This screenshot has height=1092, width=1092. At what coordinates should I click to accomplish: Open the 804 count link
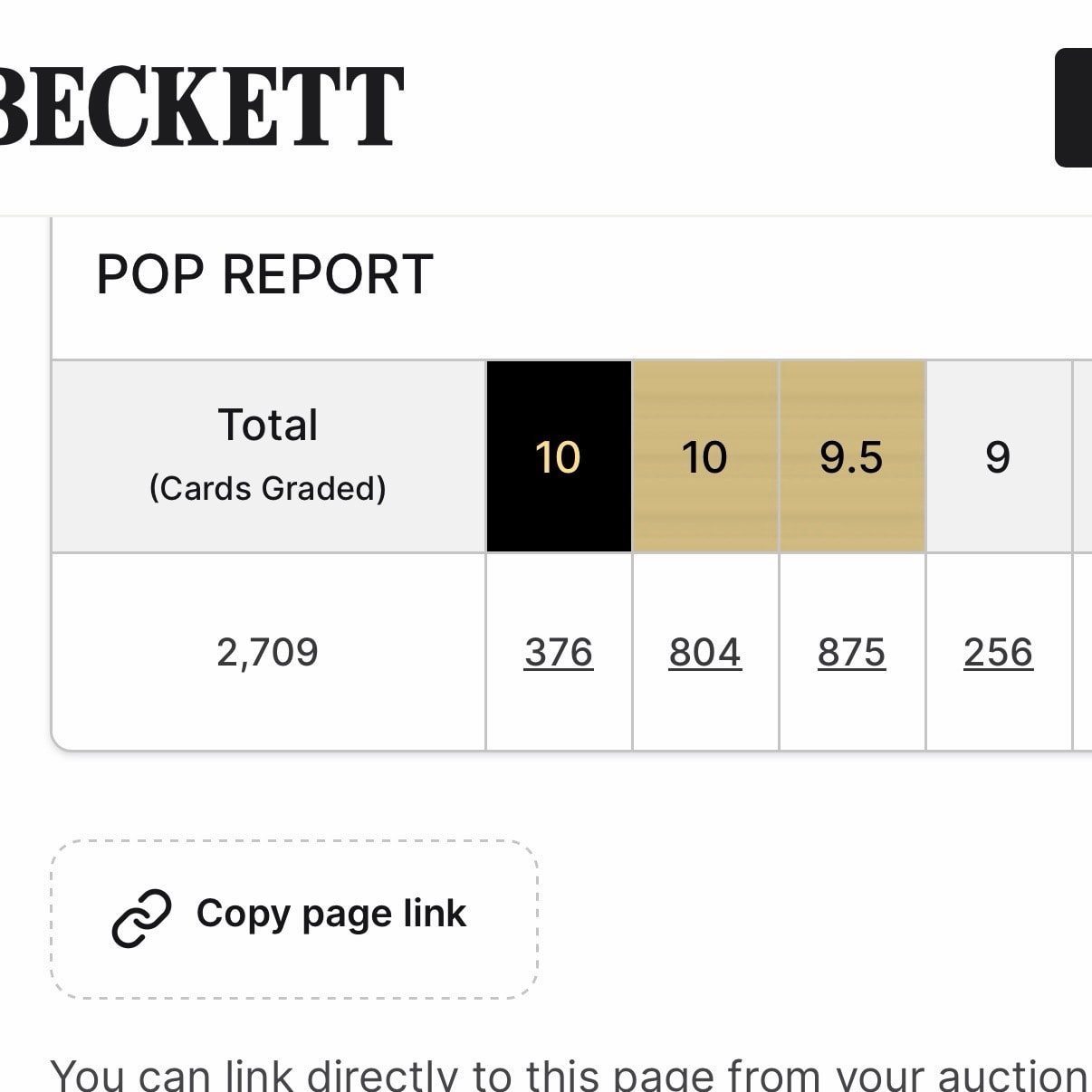[705, 652]
